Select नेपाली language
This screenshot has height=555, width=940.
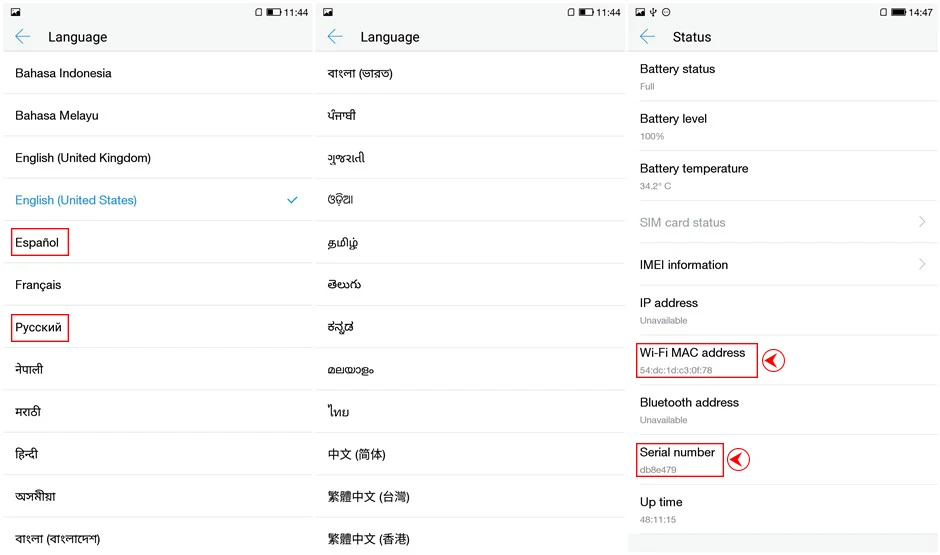(x=158, y=369)
